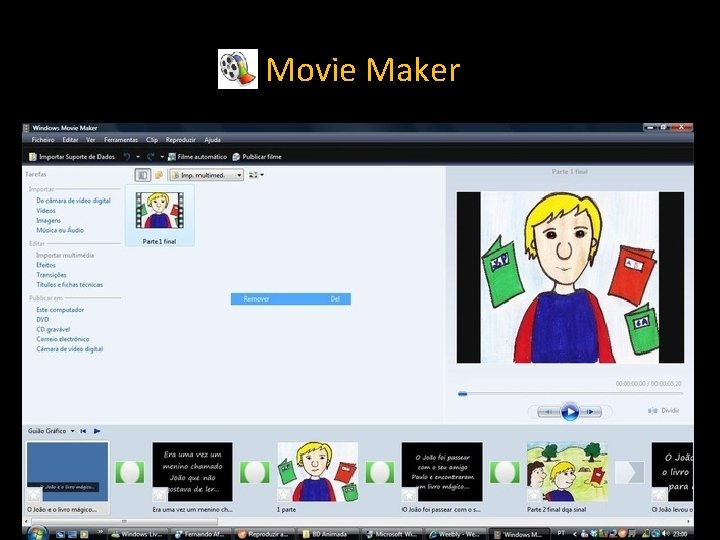Click the Filme automático toolbar button

(x=197, y=157)
